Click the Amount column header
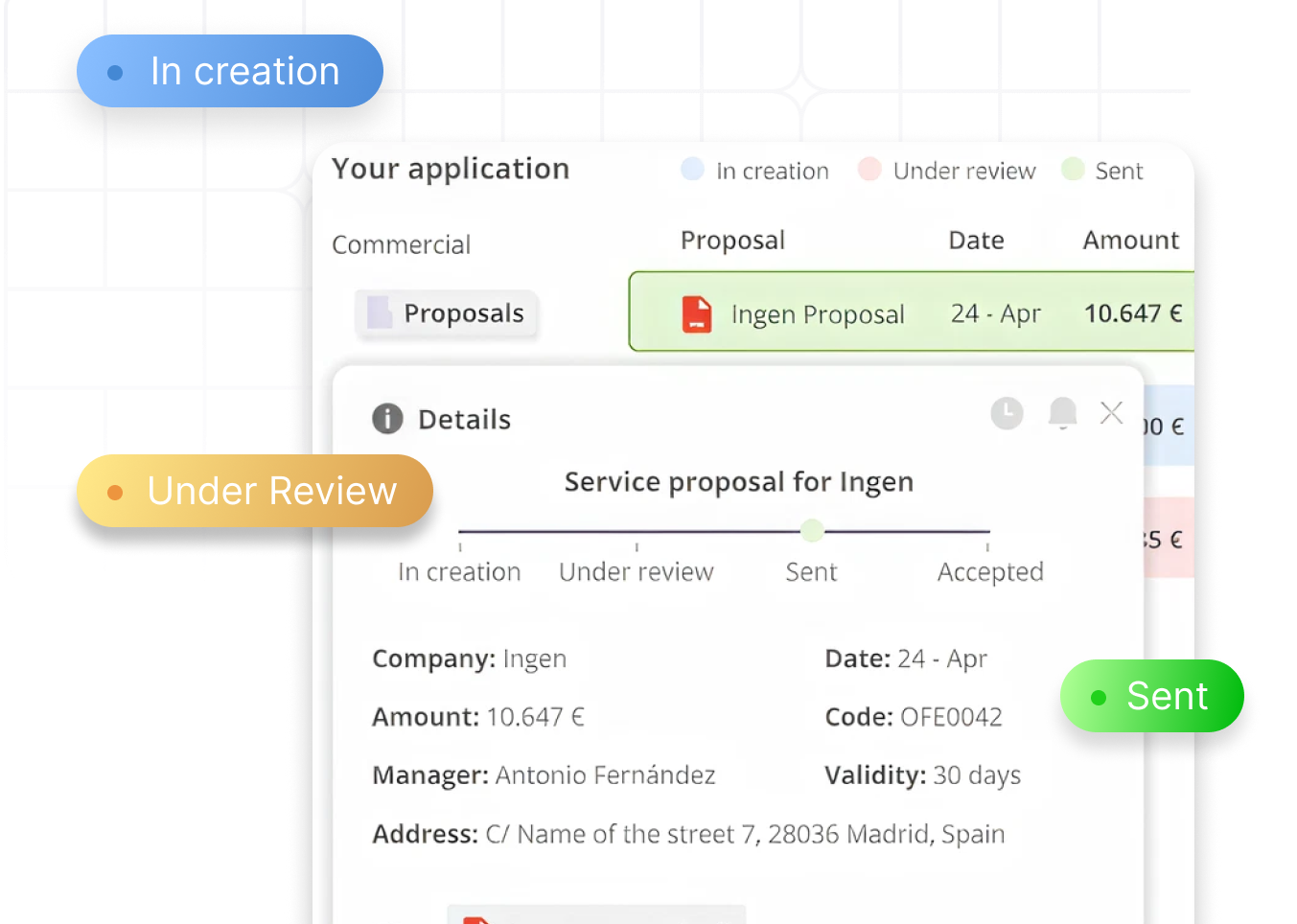The width and height of the screenshot is (1297, 924). pos(1130,241)
